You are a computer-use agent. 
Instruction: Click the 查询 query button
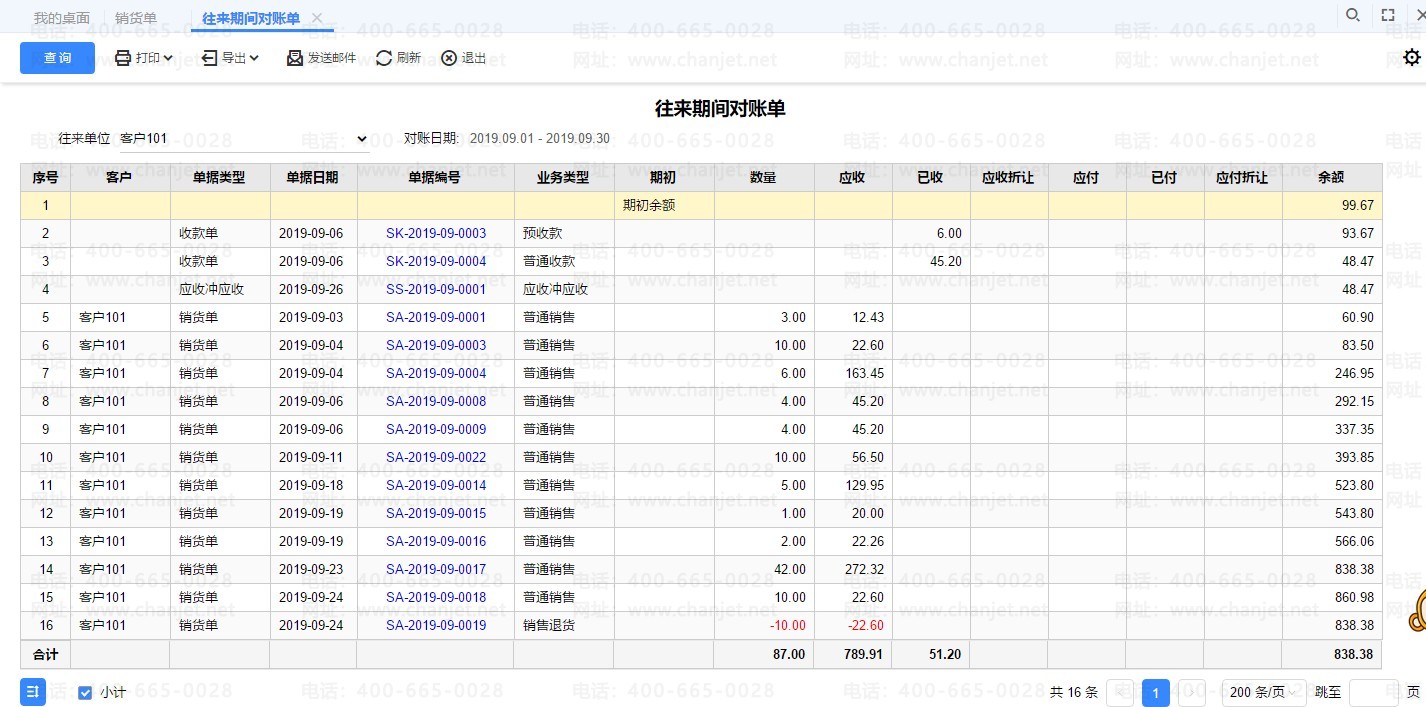(x=57, y=58)
